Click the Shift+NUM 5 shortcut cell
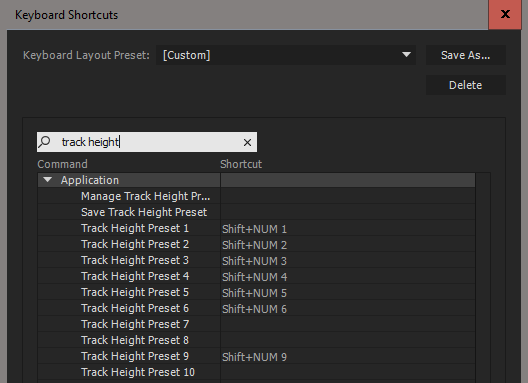528x383 pixels. pos(348,292)
